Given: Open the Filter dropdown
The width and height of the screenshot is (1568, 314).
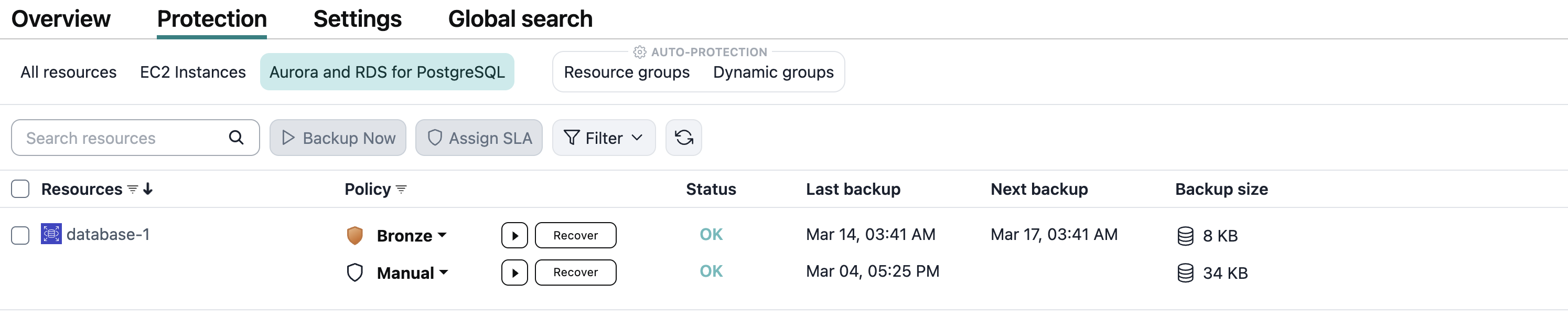Looking at the screenshot, I should click(x=603, y=138).
